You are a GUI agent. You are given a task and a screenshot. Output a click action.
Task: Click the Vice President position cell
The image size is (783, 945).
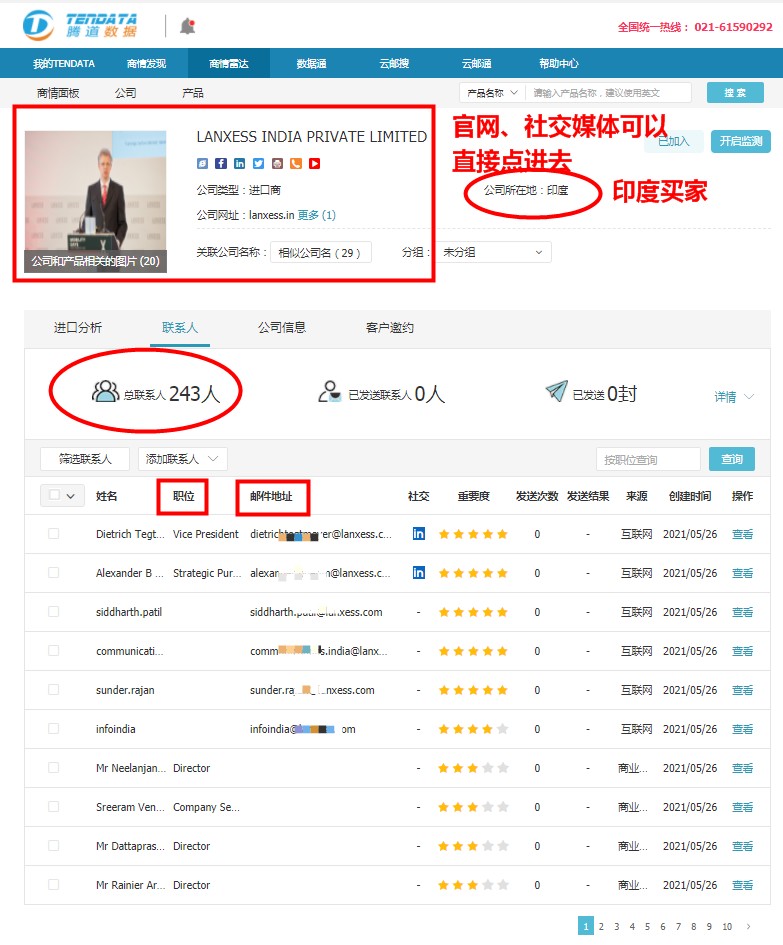click(206, 534)
